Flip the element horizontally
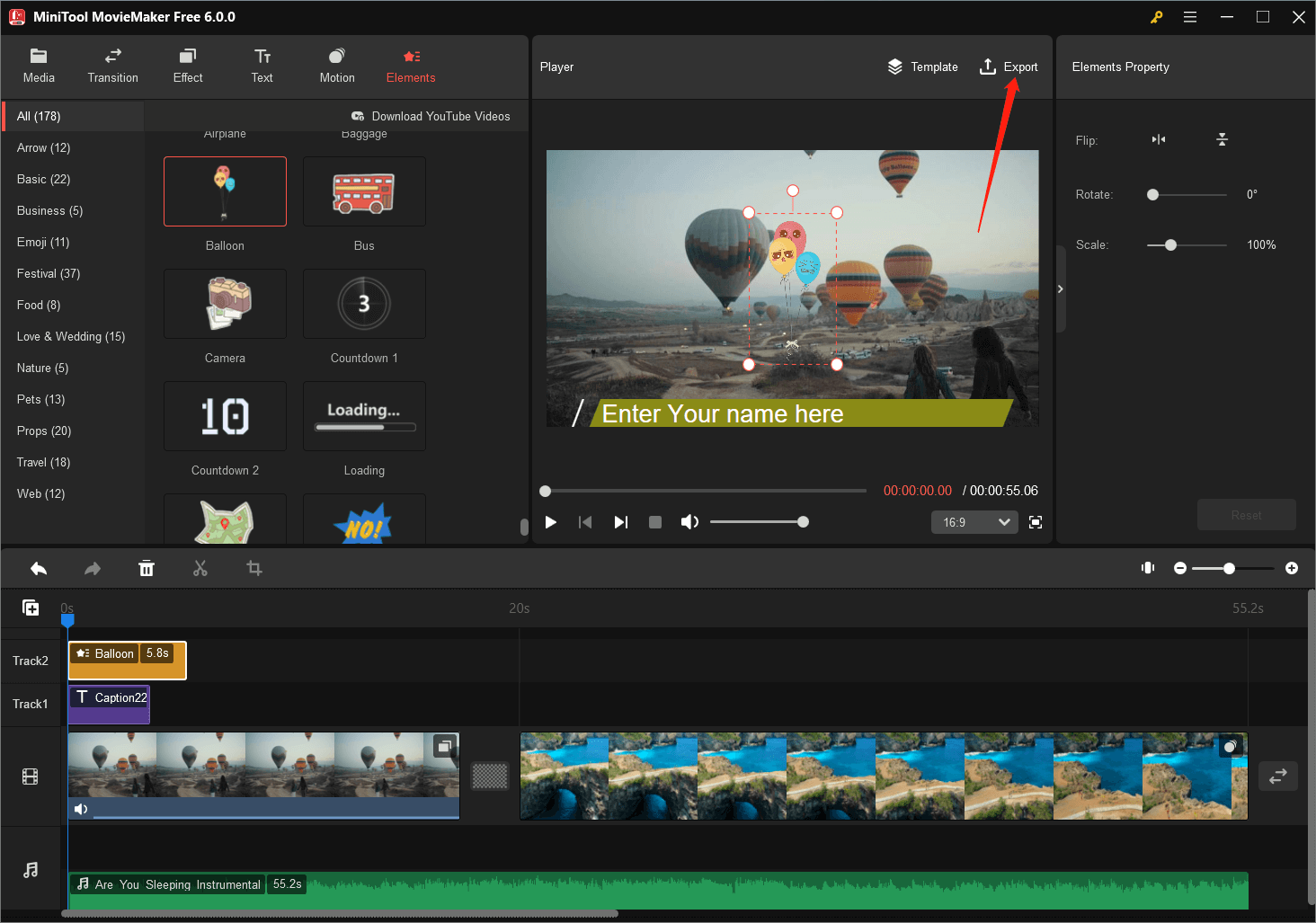 1159,139
